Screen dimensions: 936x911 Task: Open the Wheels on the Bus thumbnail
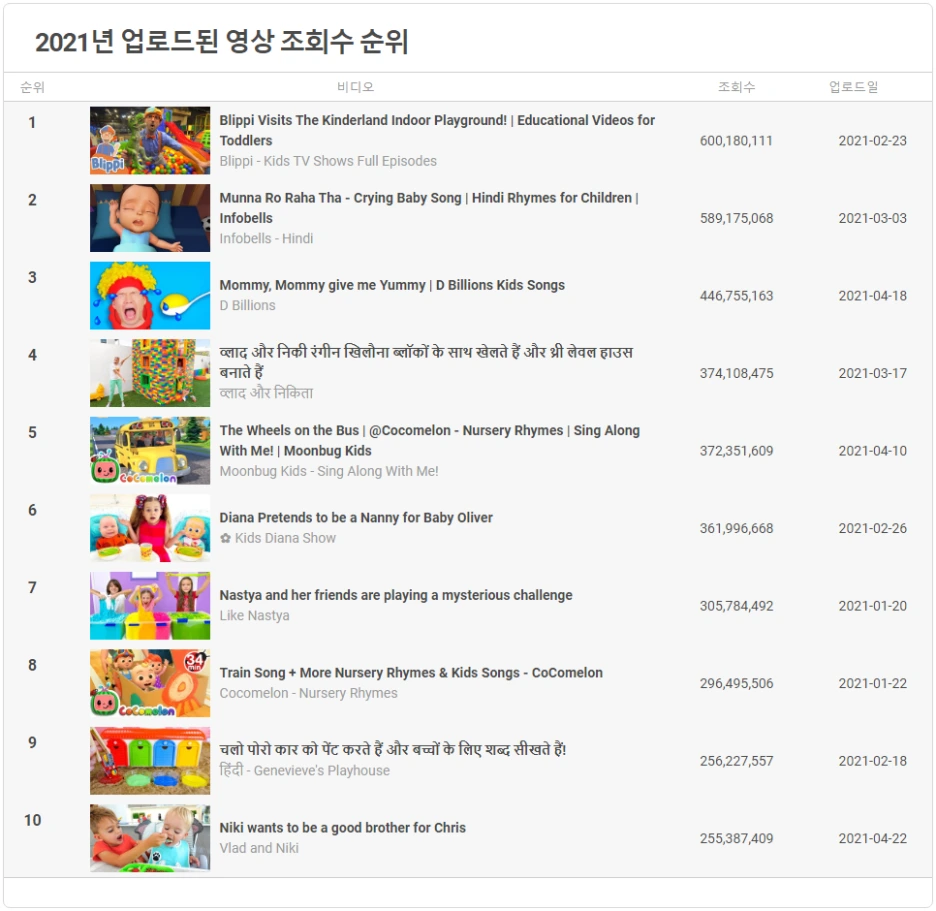(150, 451)
